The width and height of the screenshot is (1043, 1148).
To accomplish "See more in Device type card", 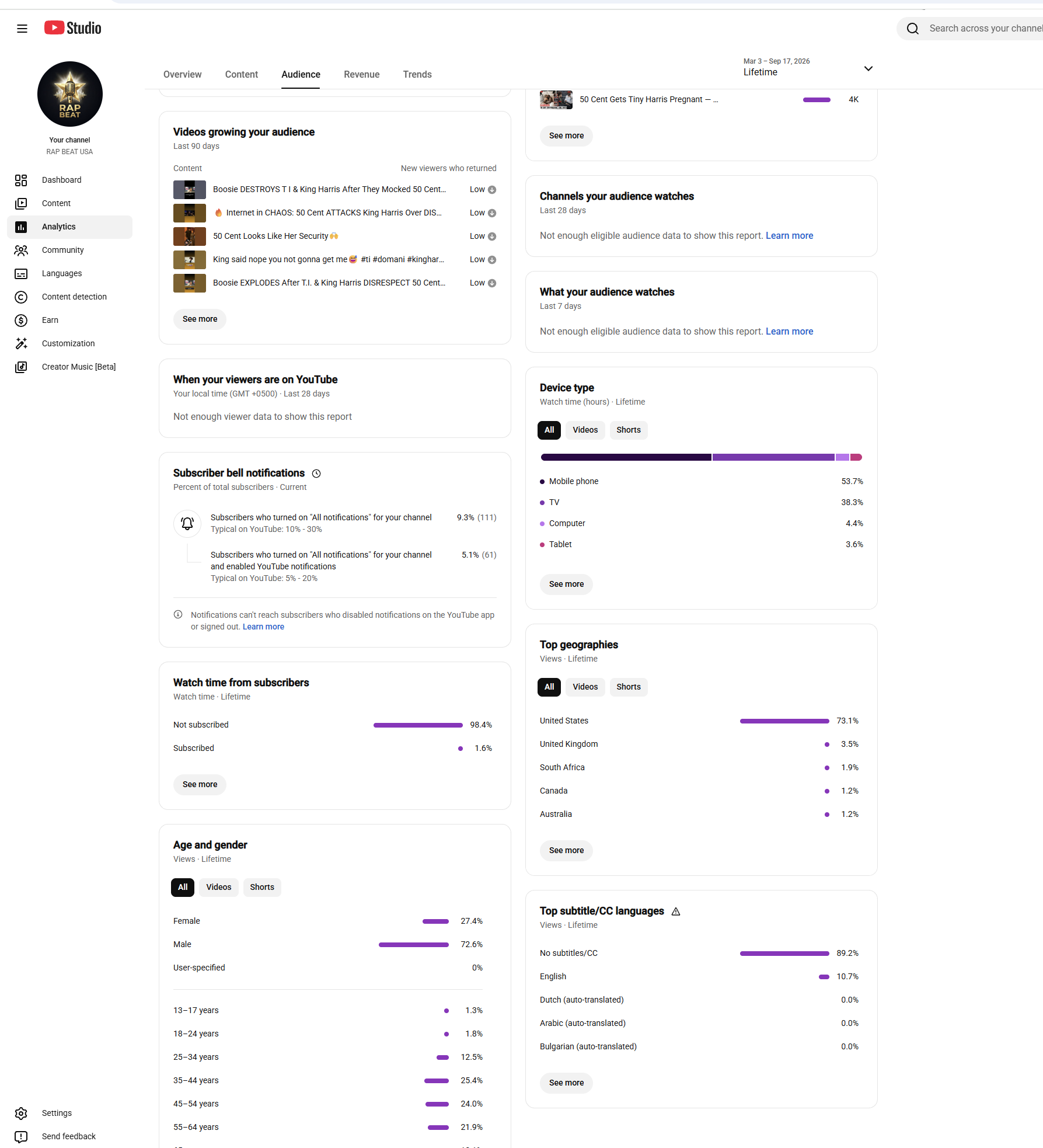I will point(566,585).
